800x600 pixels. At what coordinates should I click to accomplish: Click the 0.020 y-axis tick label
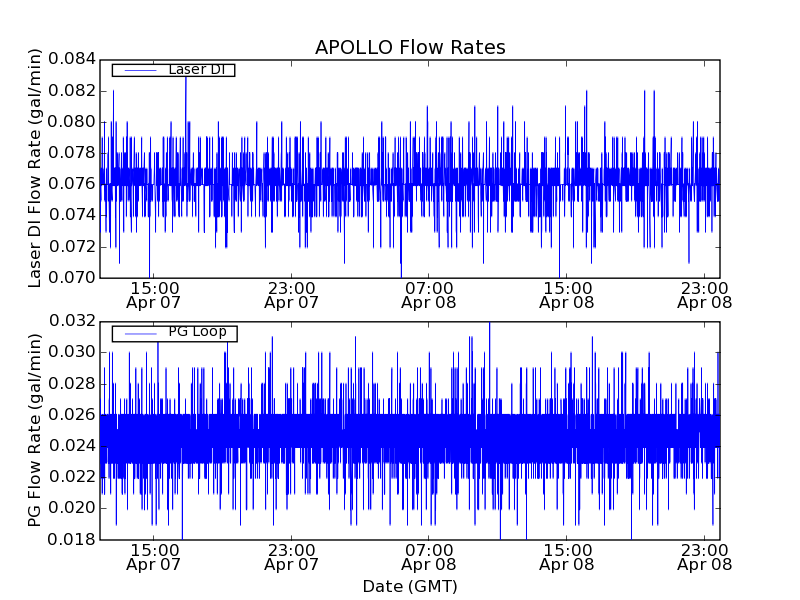pos(72,508)
